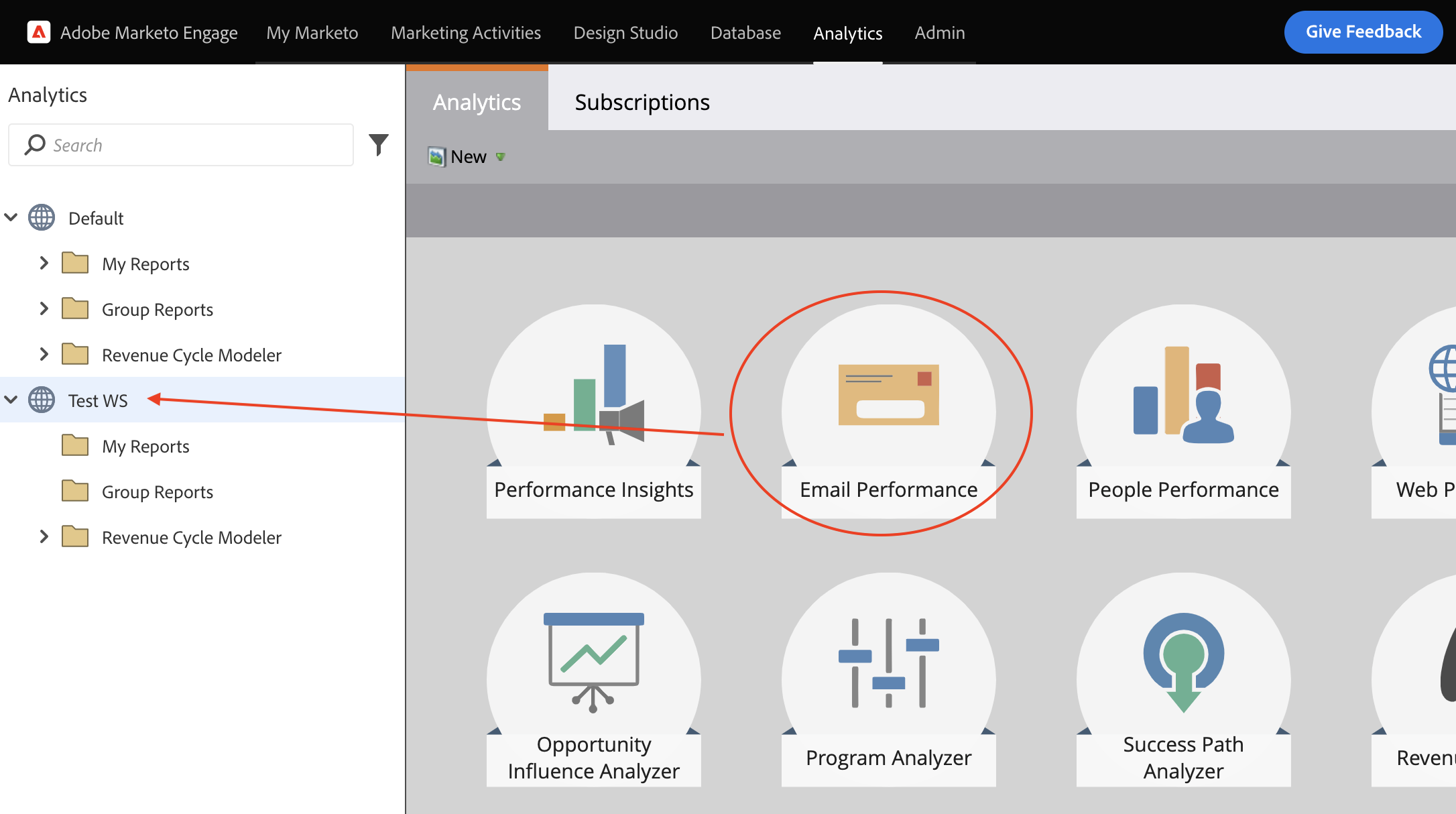
Task: Expand My Reports under Default
Action: coord(44,263)
